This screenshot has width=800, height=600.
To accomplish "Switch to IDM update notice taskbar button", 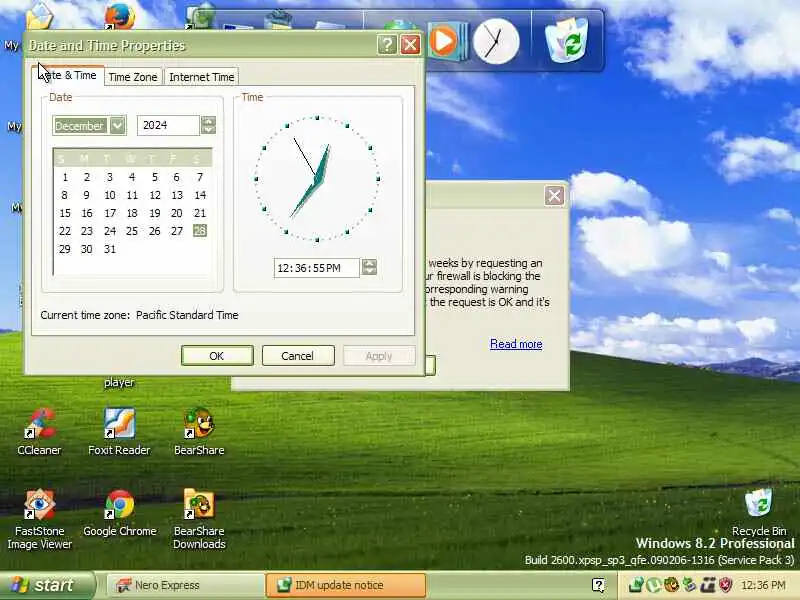I will [346, 585].
